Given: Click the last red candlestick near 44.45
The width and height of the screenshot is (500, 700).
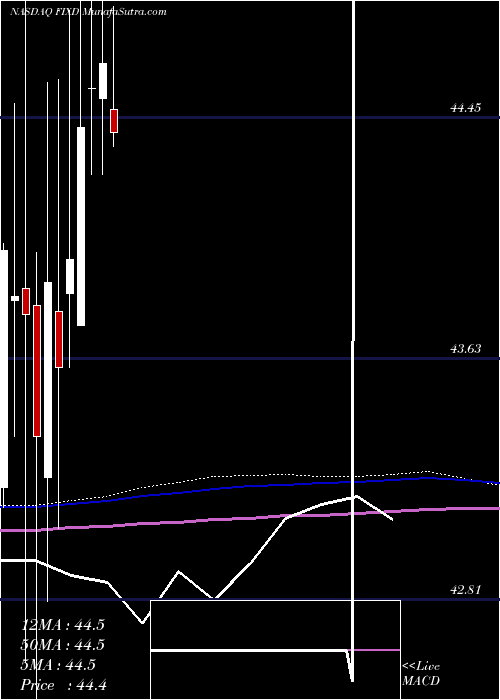Looking at the screenshot, I should (114, 121).
